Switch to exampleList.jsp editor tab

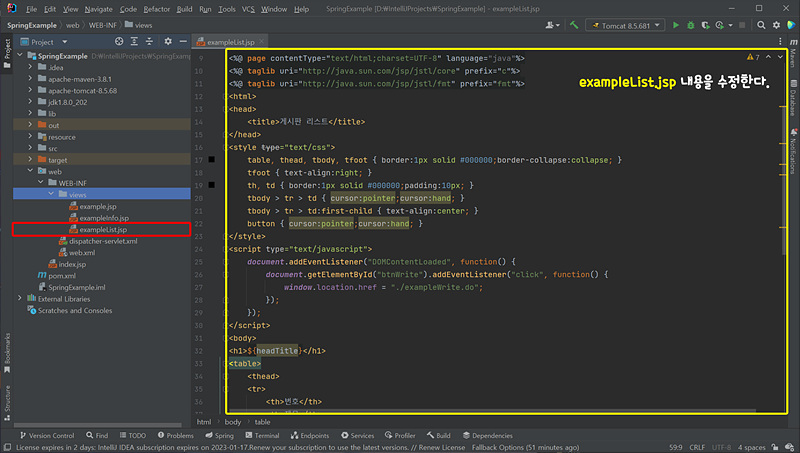pyautogui.click(x=231, y=42)
